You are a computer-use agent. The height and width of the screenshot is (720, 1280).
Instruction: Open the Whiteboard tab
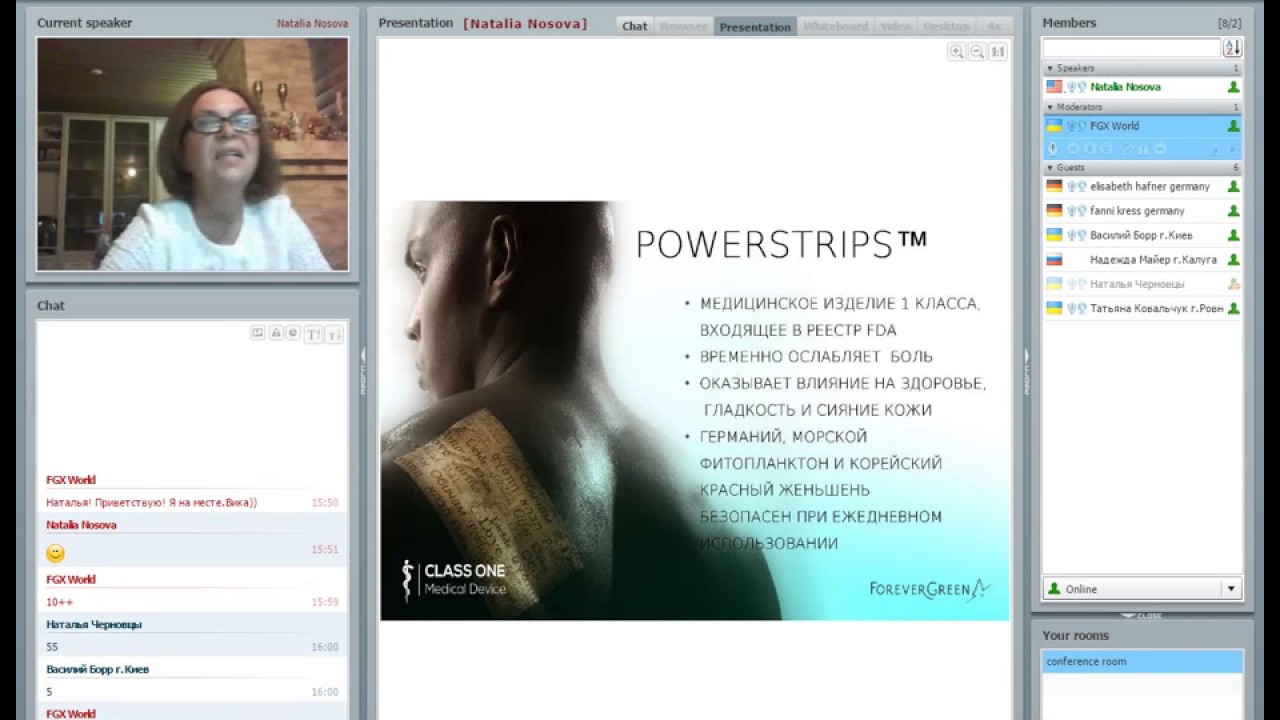tap(836, 26)
